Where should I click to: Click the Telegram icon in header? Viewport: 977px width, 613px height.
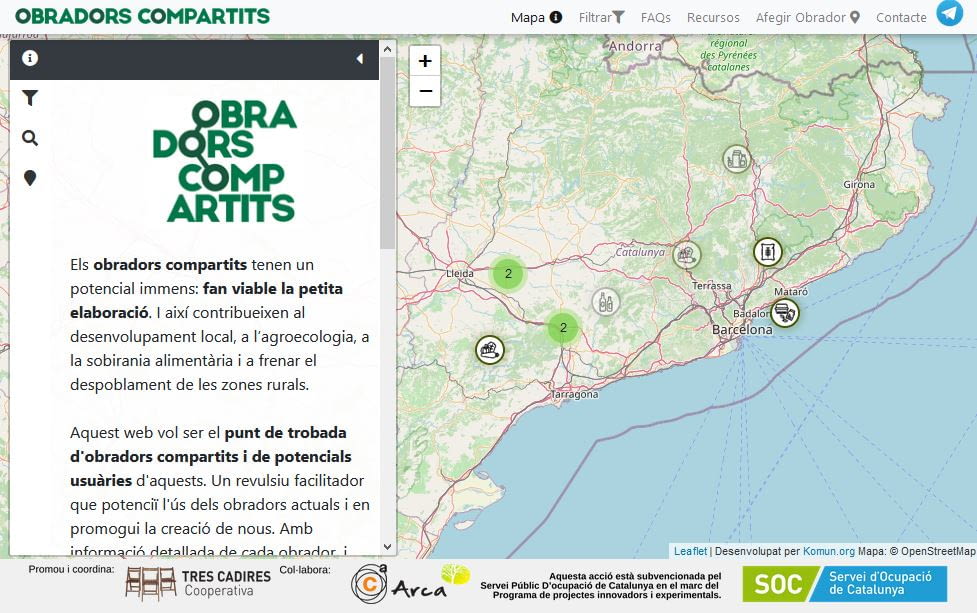[949, 14]
